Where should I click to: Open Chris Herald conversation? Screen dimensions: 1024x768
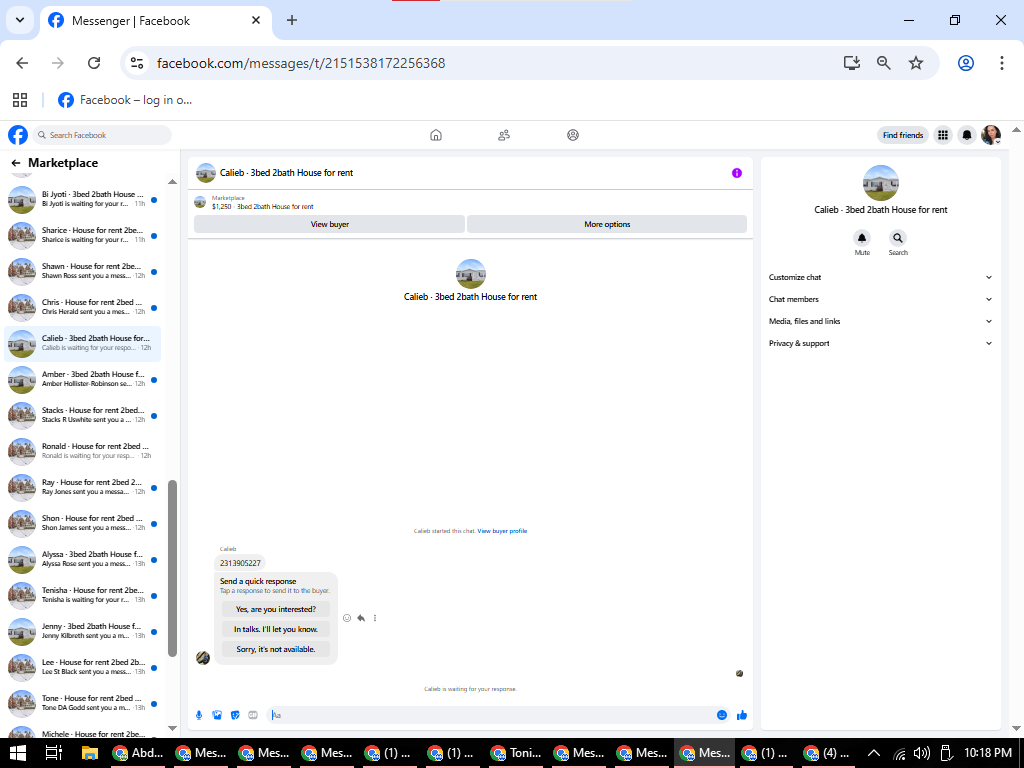[x=83, y=307]
